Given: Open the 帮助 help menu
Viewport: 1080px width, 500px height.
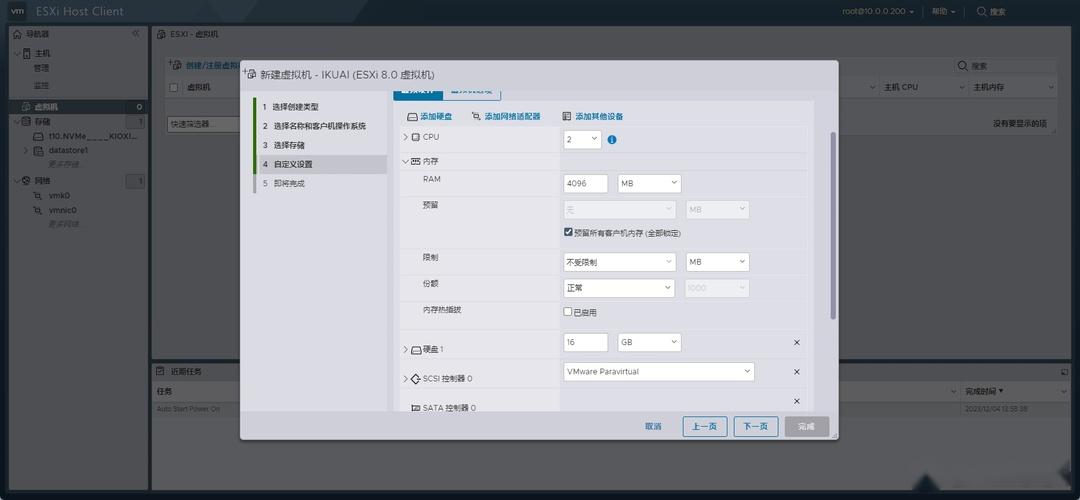Looking at the screenshot, I should (944, 12).
